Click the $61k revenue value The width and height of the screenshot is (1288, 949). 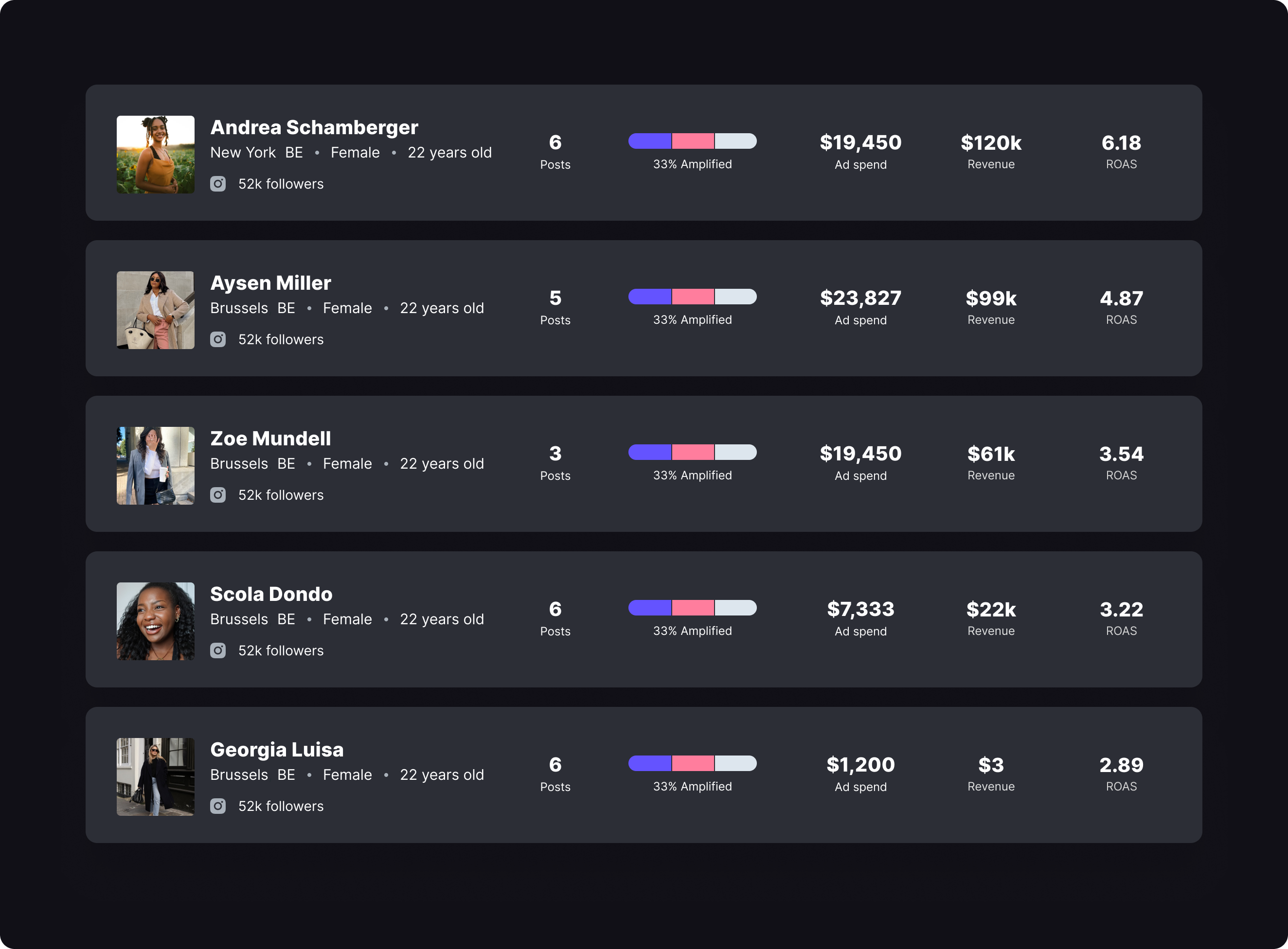point(991,455)
